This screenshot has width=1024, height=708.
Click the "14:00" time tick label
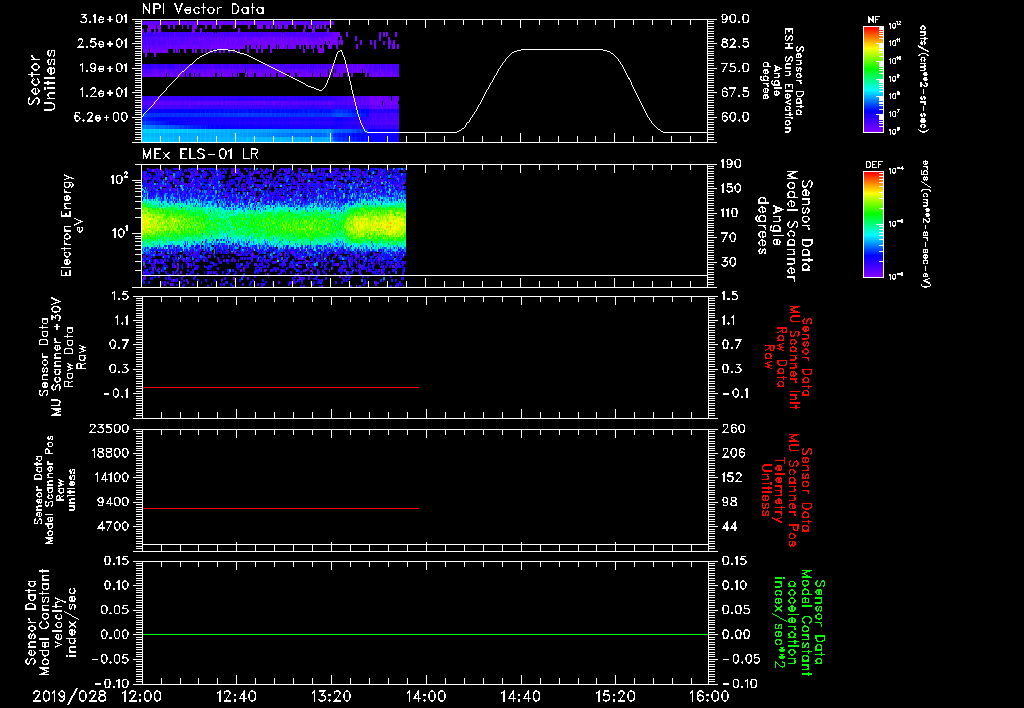426,696
